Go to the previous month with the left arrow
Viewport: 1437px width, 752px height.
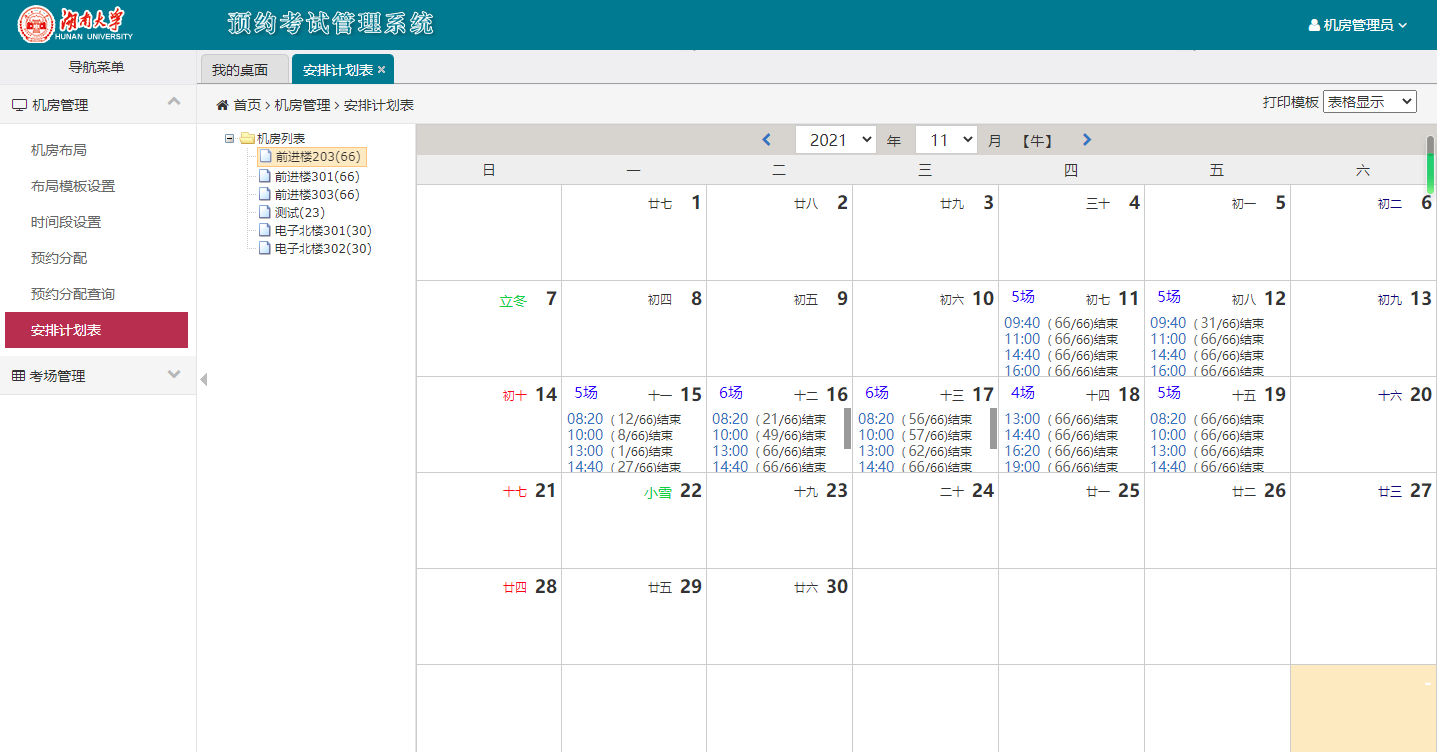coord(766,140)
